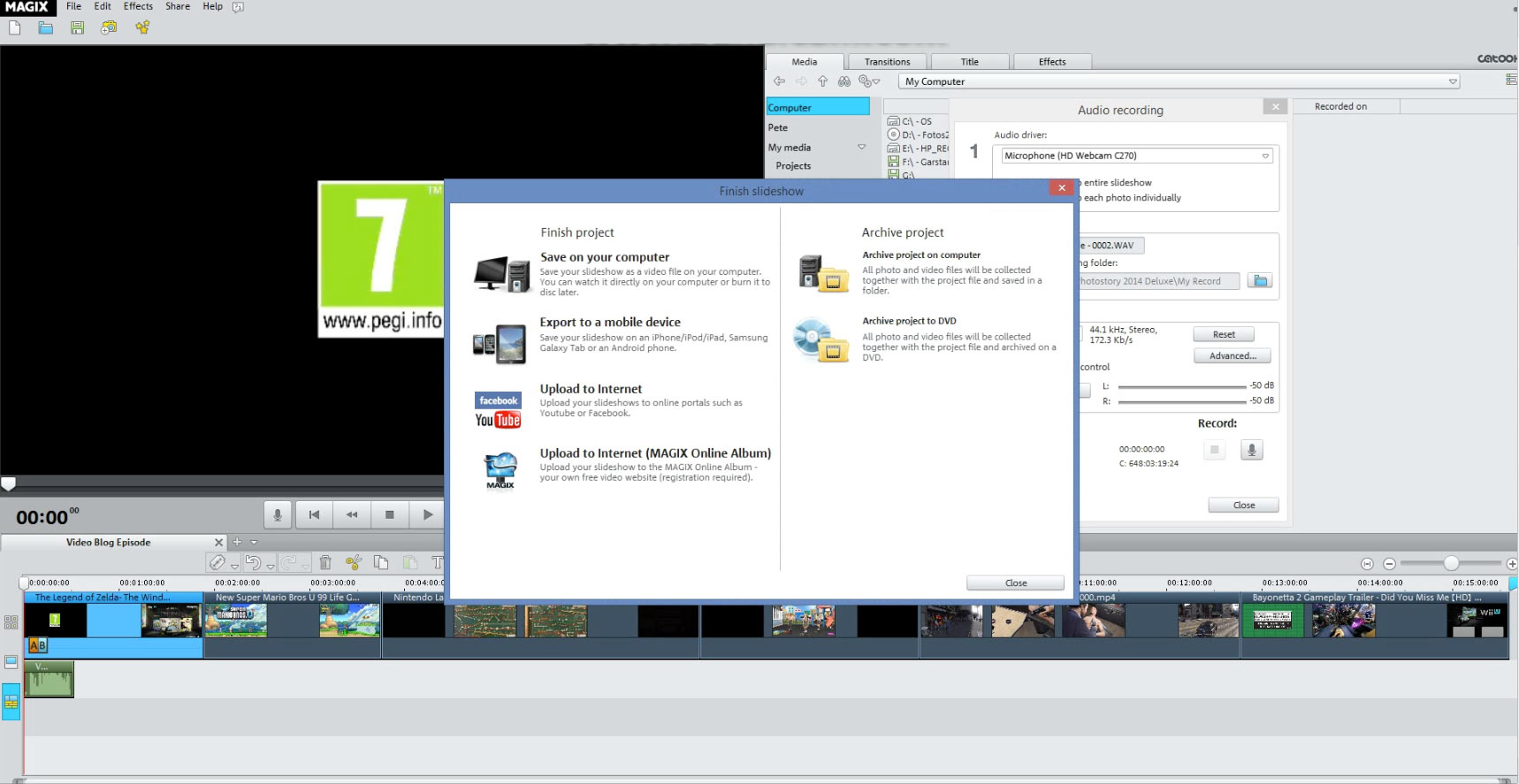Switch to the Effects tab in Media pool
Screen dimensions: 1519x784
[1052, 62]
